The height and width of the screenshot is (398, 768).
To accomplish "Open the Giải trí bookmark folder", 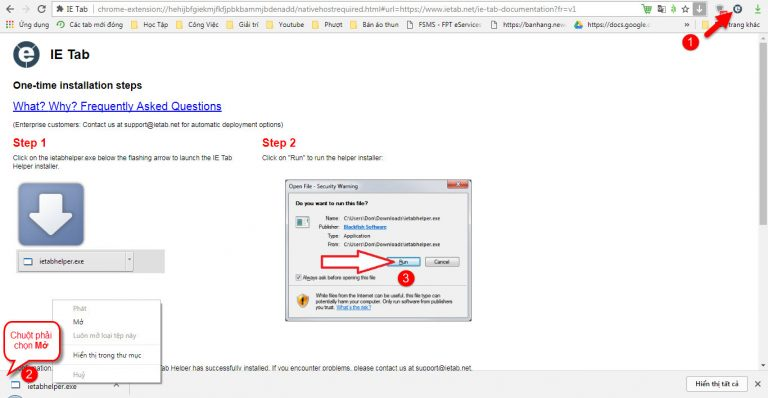I will point(242,24).
